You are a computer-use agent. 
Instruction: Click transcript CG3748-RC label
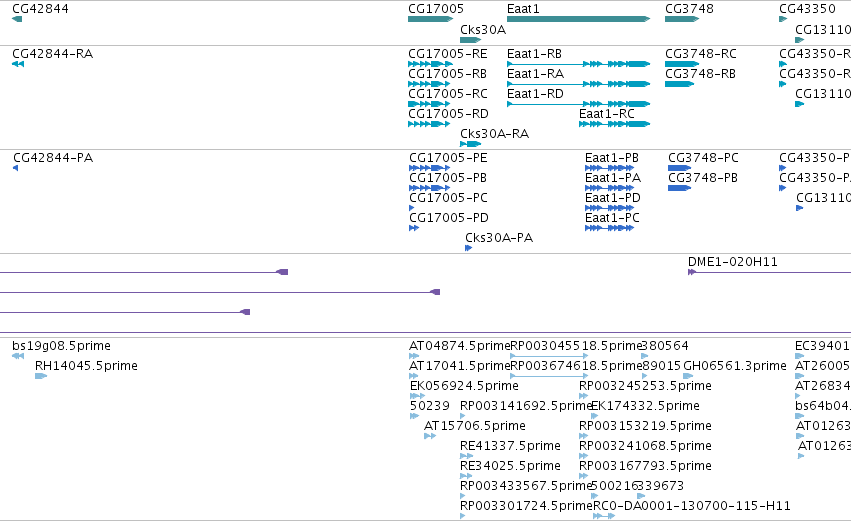tap(701, 54)
